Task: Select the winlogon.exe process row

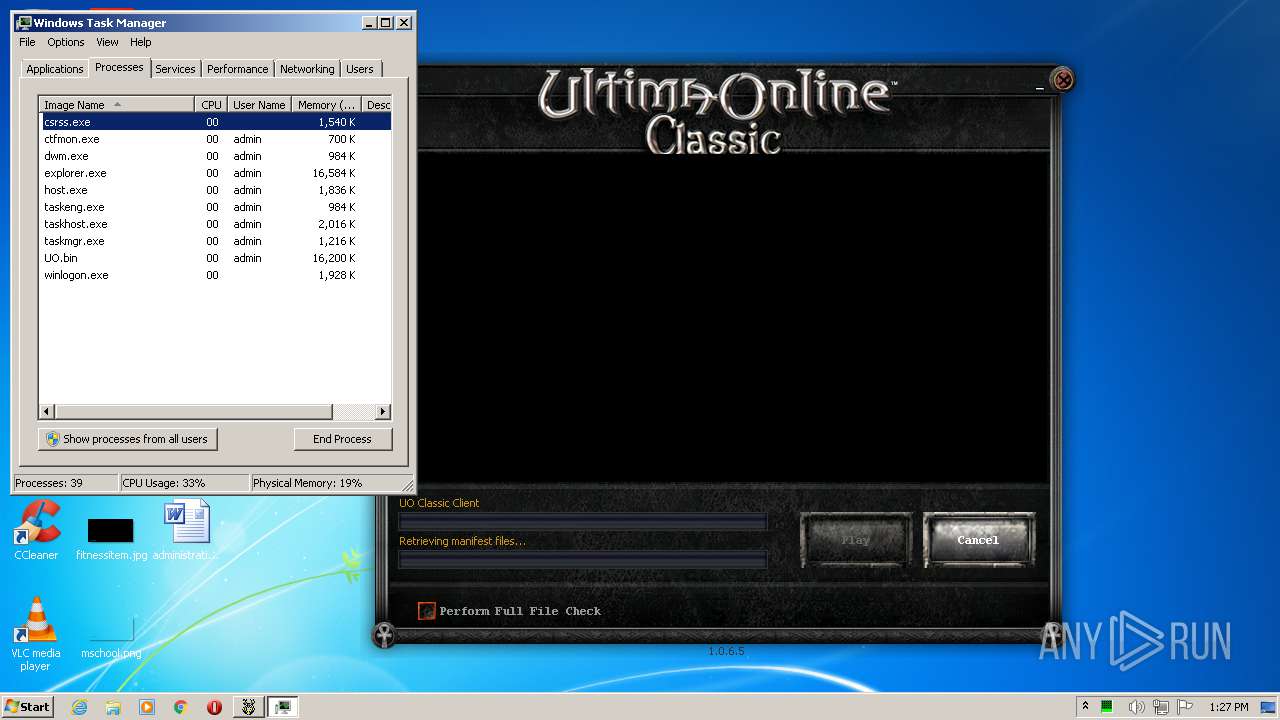Action: pos(215,275)
